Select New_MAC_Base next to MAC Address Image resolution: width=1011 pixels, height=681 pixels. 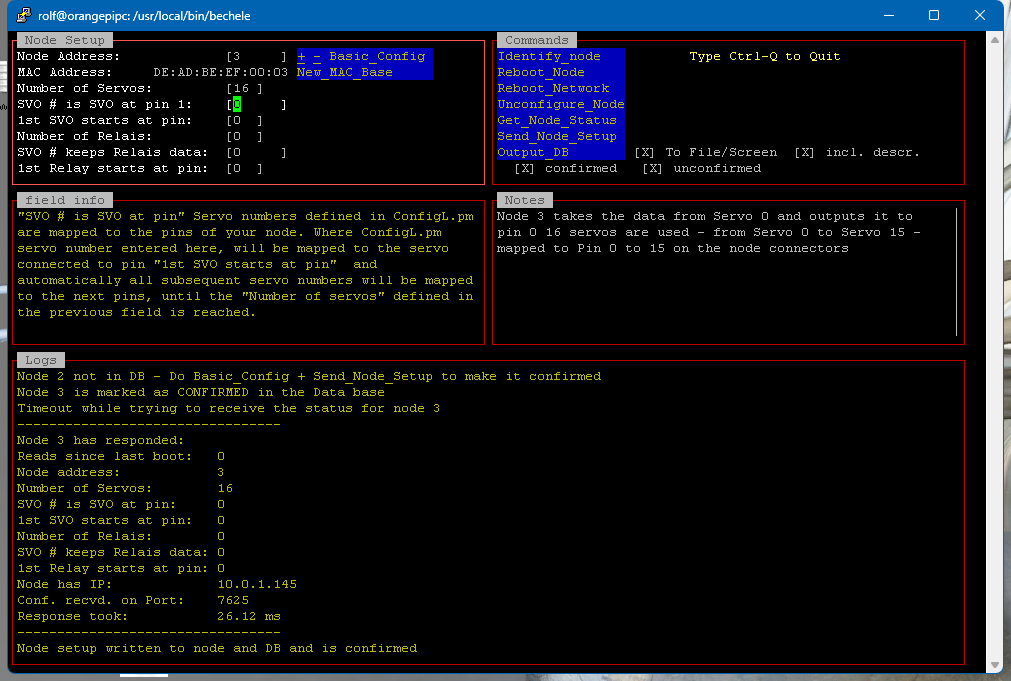coord(344,72)
